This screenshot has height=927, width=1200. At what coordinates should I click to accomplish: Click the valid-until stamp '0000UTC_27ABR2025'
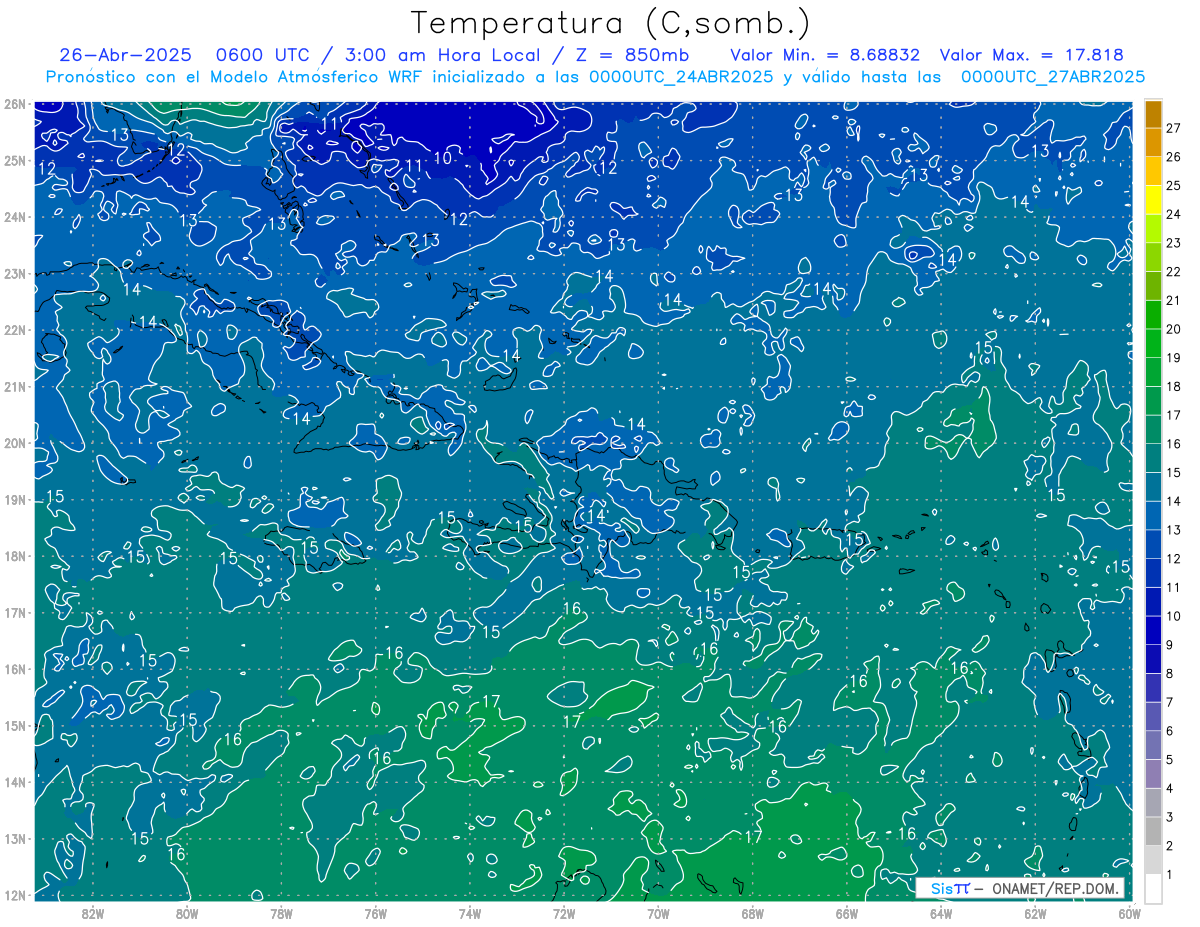(x=1052, y=77)
